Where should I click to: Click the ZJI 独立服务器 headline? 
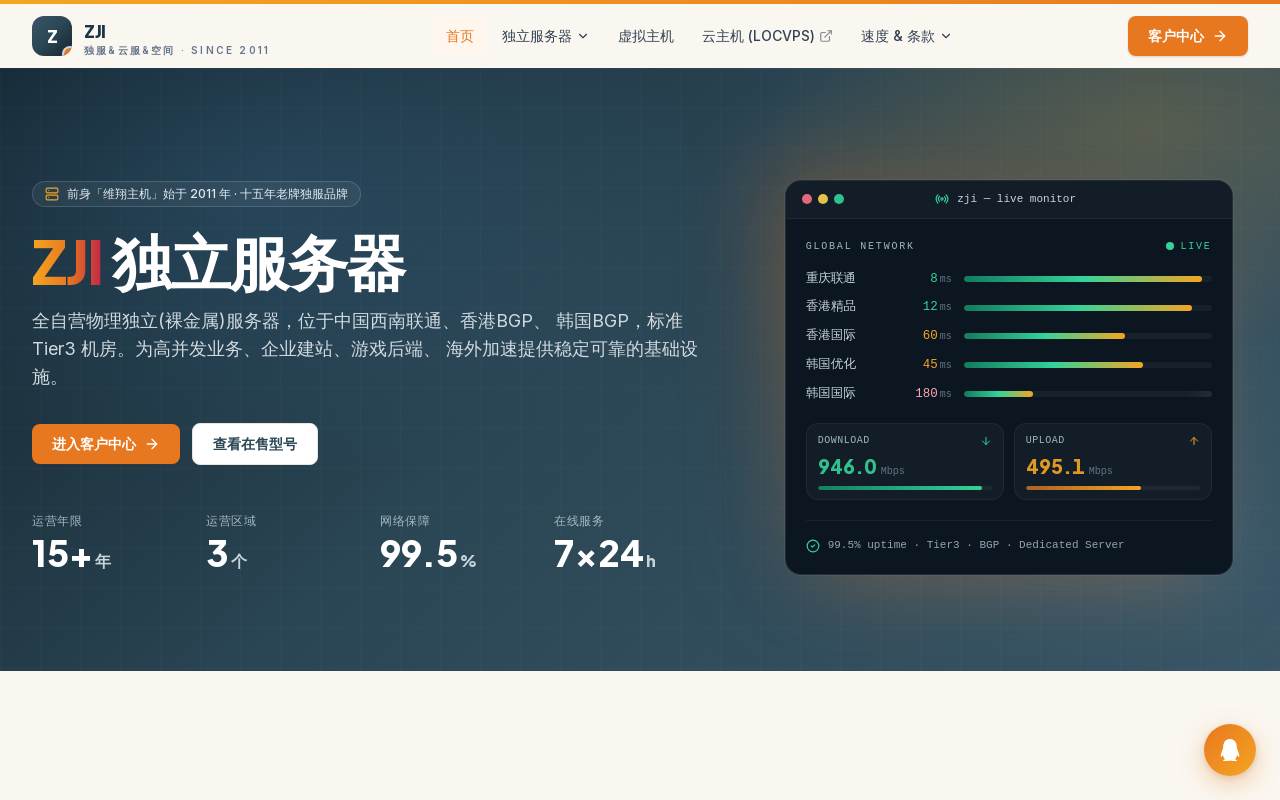[x=219, y=264]
